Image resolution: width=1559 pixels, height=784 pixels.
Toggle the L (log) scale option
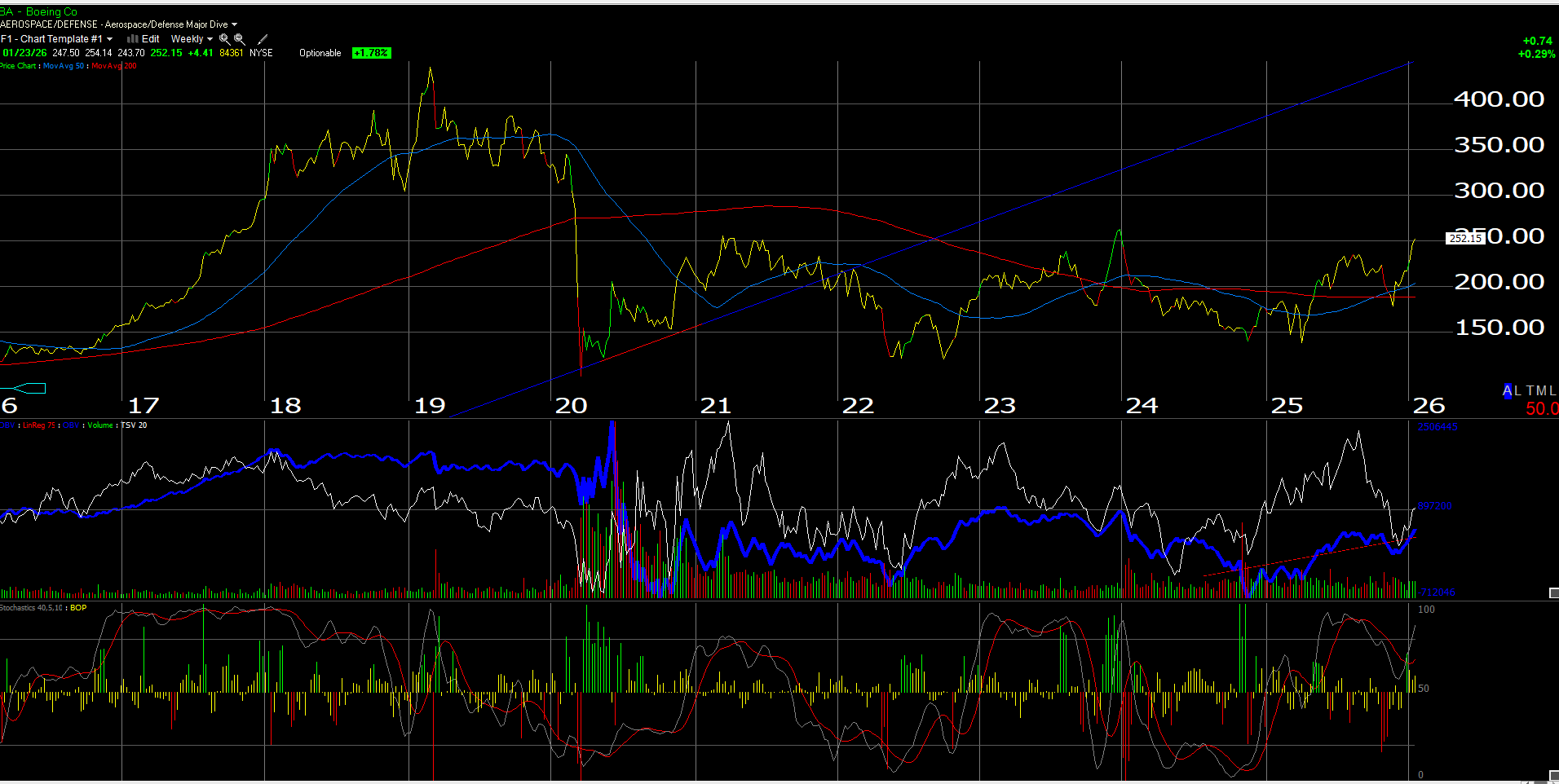pos(1517,391)
